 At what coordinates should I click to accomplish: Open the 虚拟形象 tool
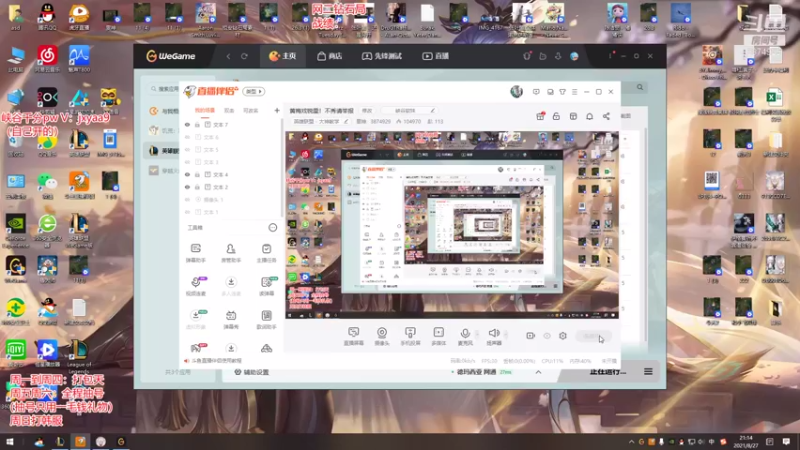[195, 319]
